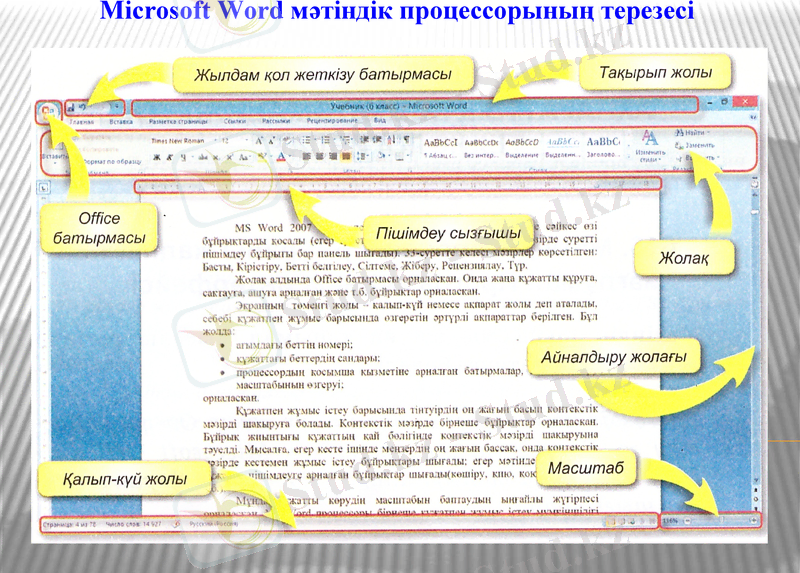Open the Change Case Aa menu
The image size is (800, 573).
244,158
